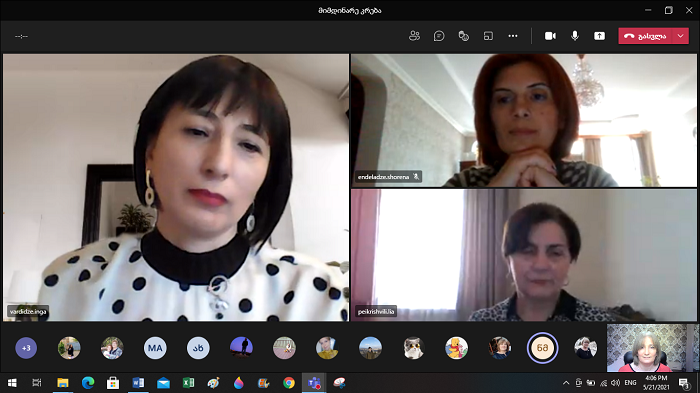Open Excel from taskbar
The height and width of the screenshot is (393, 700).
(x=188, y=383)
